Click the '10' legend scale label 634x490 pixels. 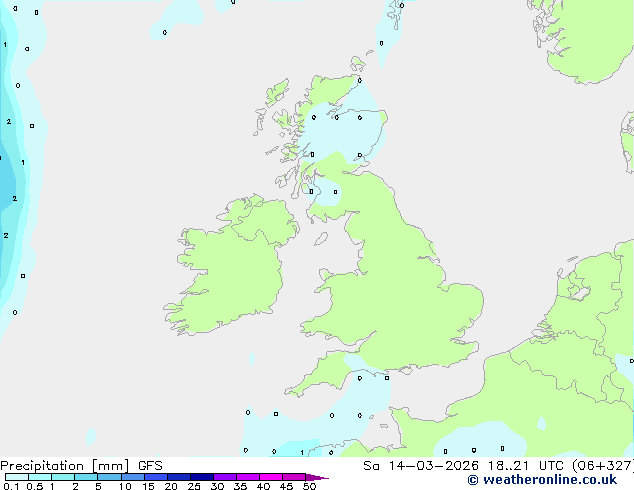[125, 486]
